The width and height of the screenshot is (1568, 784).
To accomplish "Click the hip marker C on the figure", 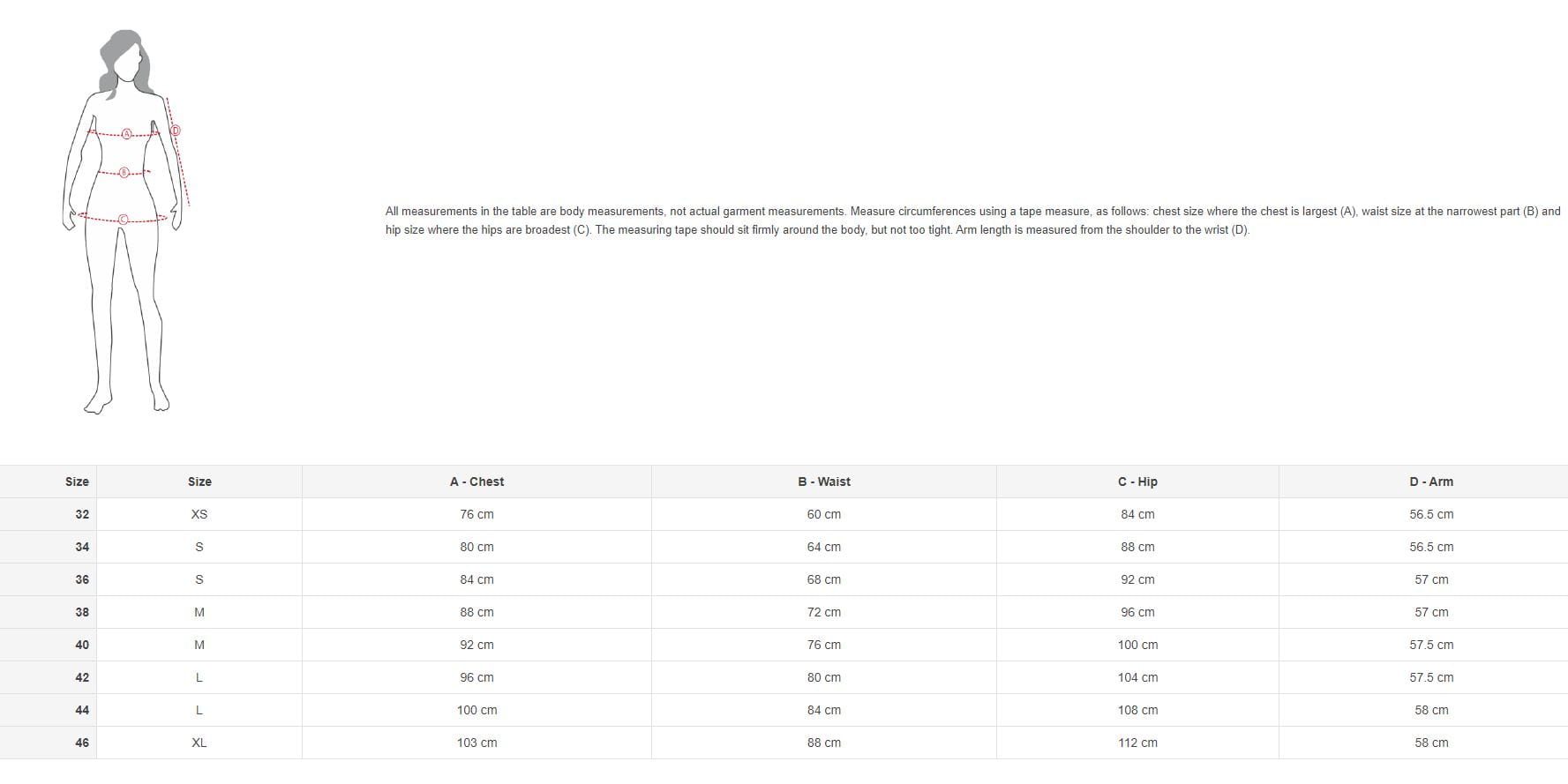I will pos(123,219).
